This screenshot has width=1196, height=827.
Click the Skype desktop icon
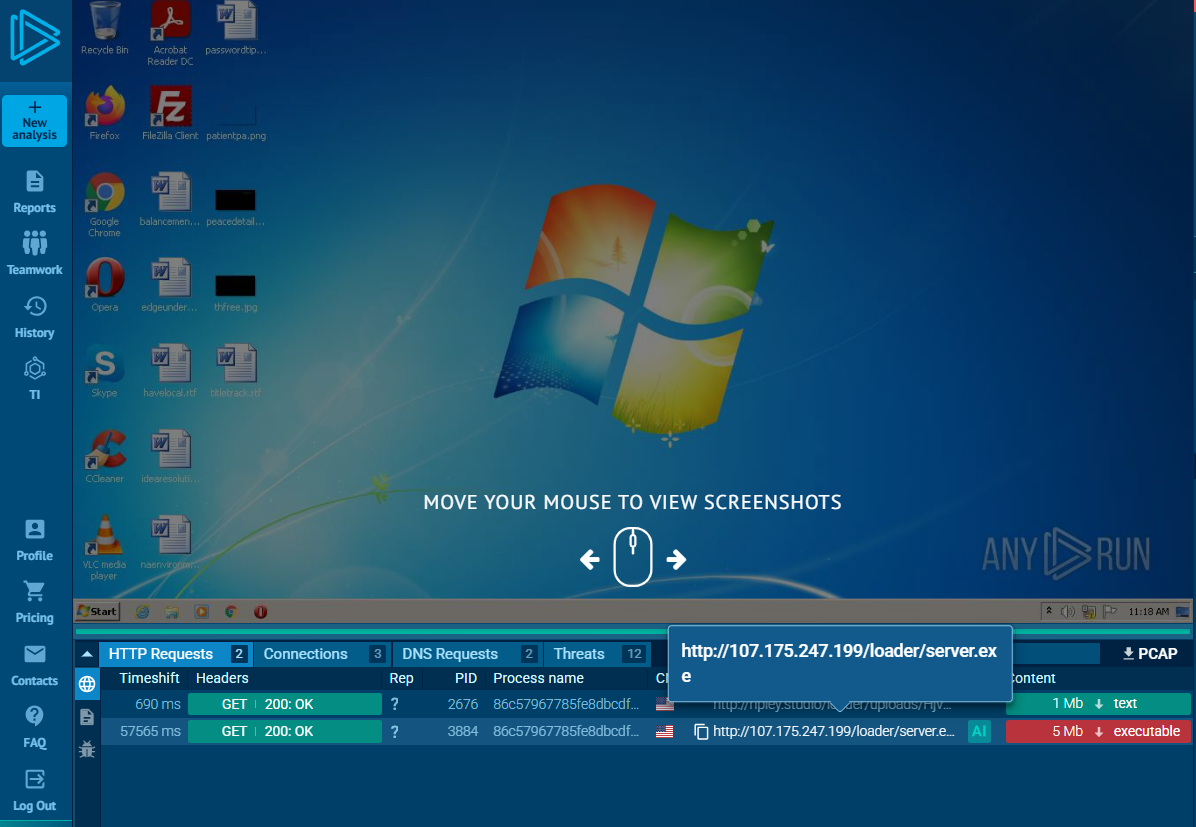tap(104, 371)
